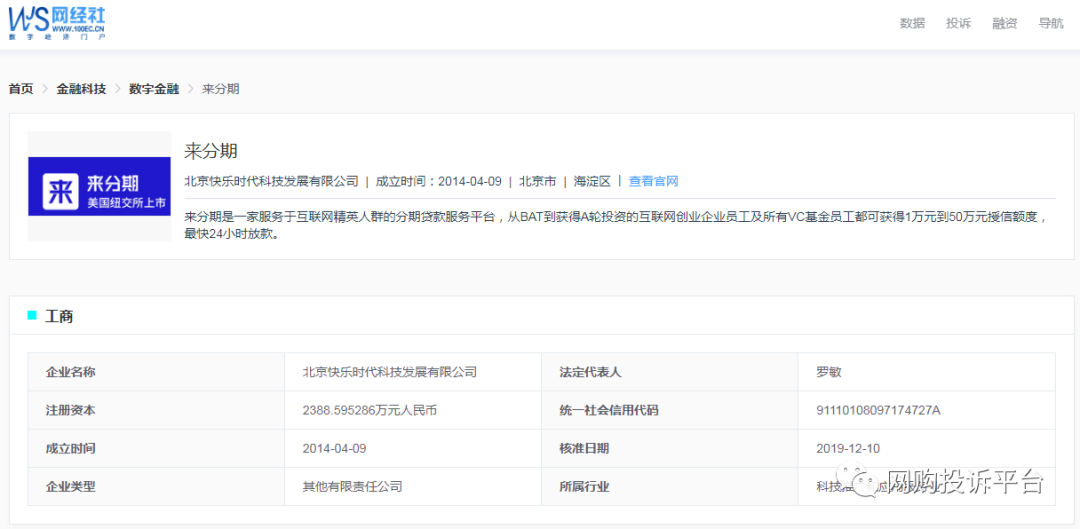
Task: Click the 海淀区 district text
Action: (x=592, y=181)
